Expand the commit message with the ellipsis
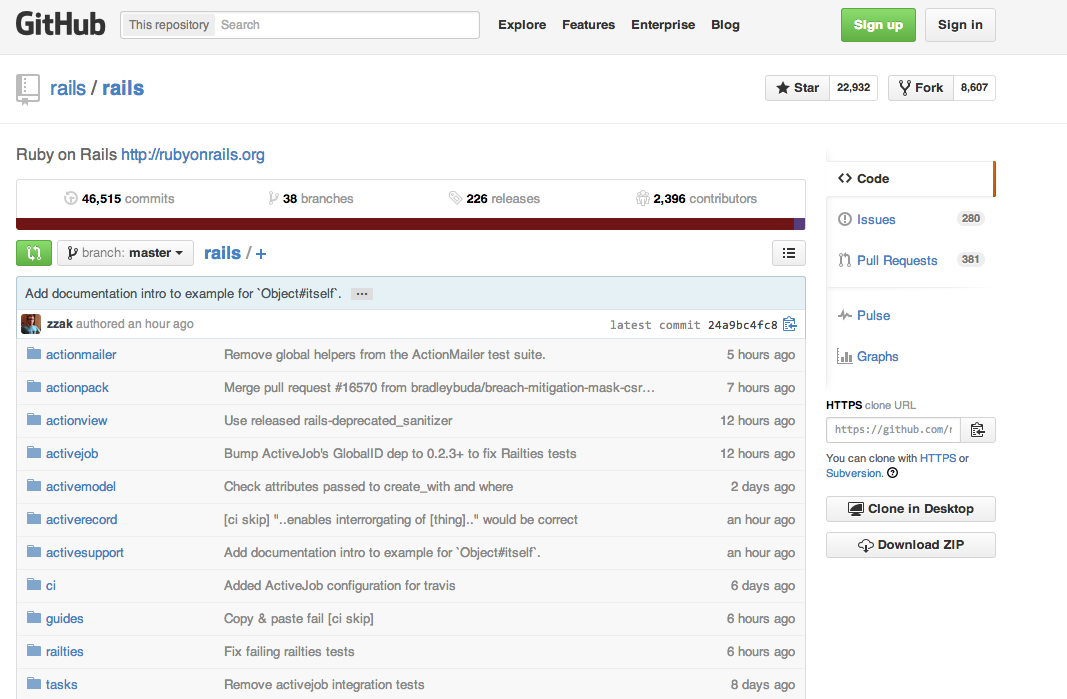1067x699 pixels. (360, 293)
